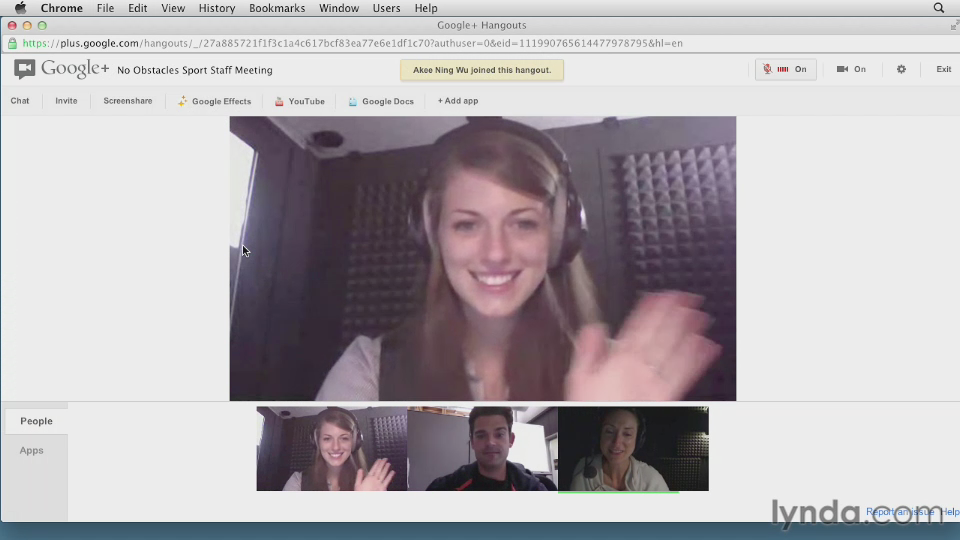Select the man's video thumbnail
Viewport: 960px width, 540px height.
coord(482,449)
